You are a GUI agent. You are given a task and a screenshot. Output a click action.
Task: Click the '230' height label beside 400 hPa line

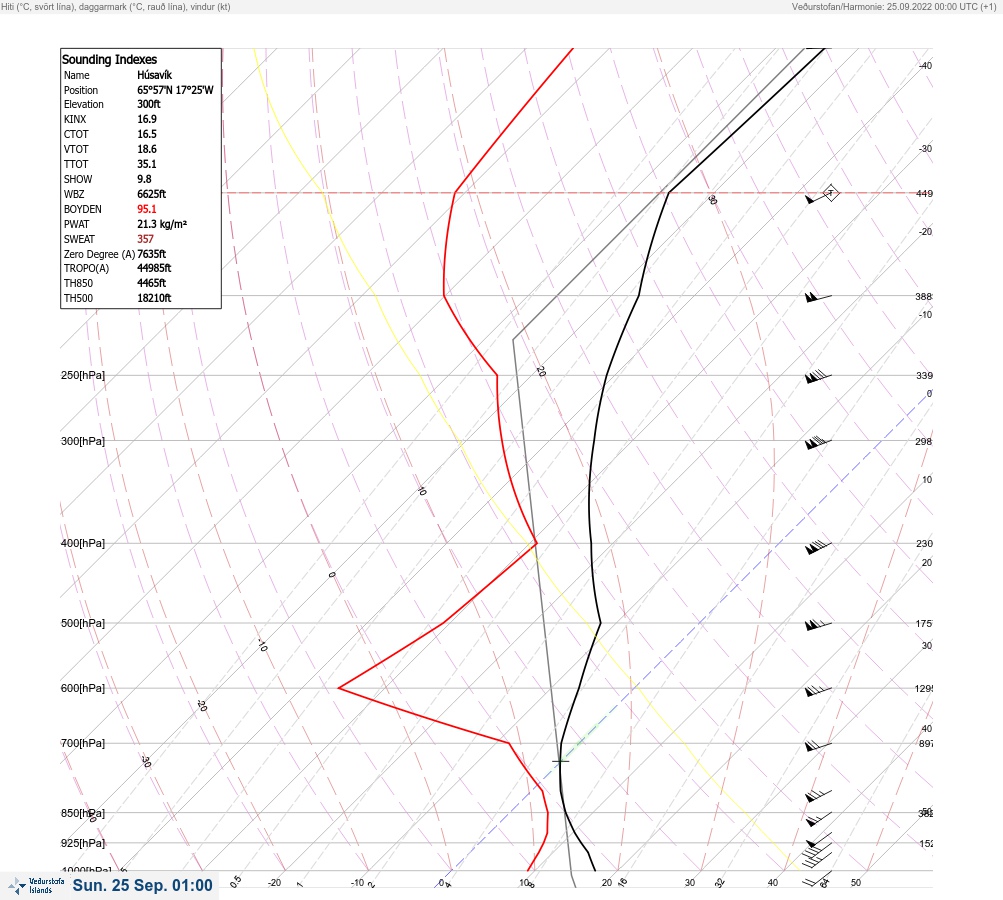point(924,544)
